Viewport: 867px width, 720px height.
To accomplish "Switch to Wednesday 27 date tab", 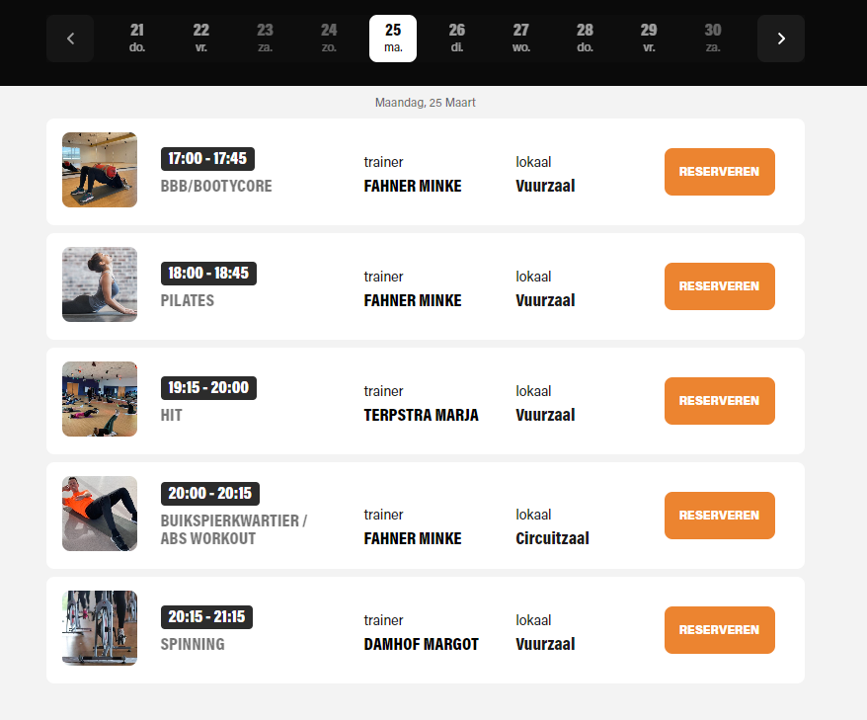I will tap(521, 38).
